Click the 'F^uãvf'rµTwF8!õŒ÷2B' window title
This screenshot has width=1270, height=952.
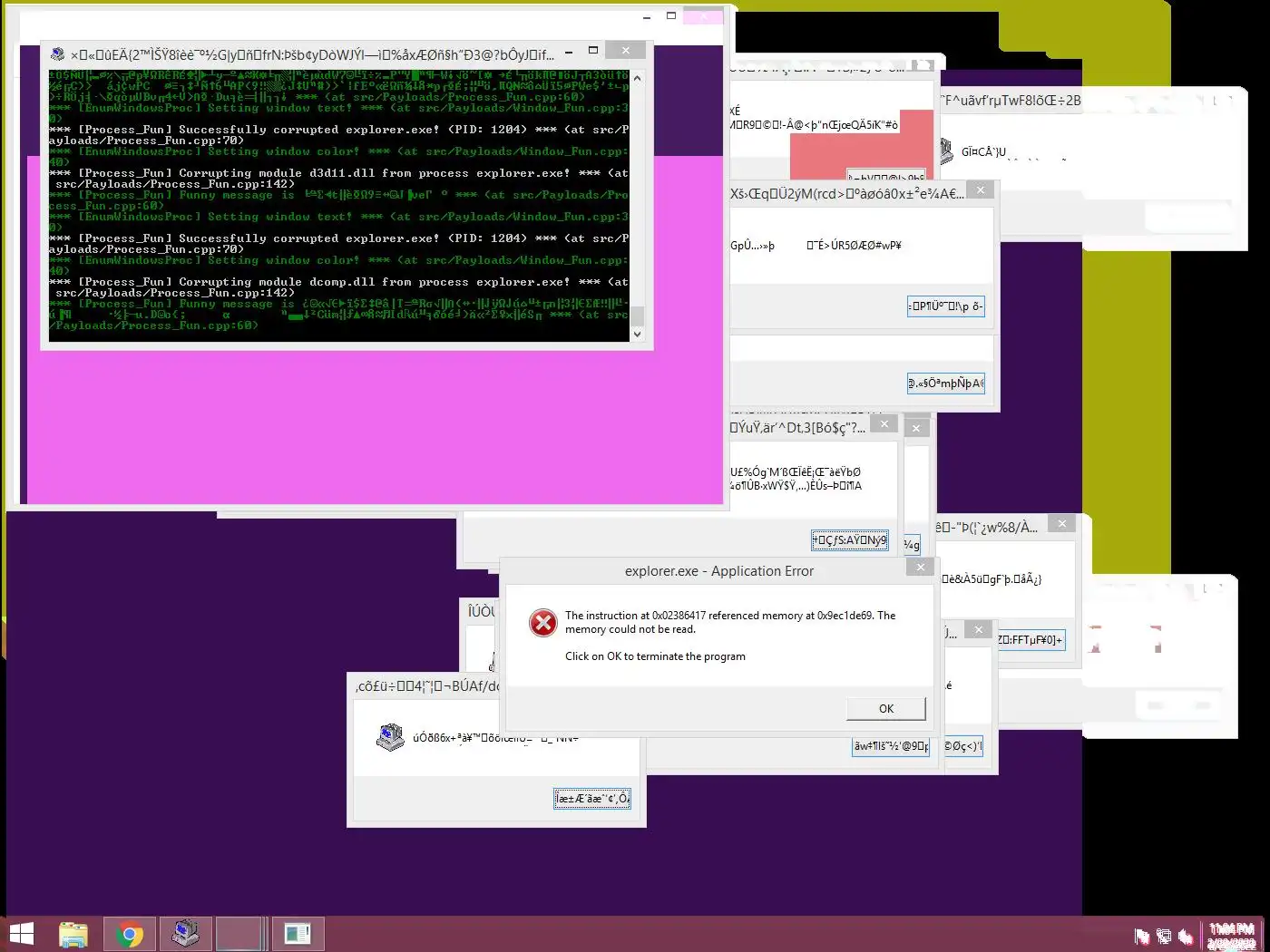click(x=1011, y=101)
